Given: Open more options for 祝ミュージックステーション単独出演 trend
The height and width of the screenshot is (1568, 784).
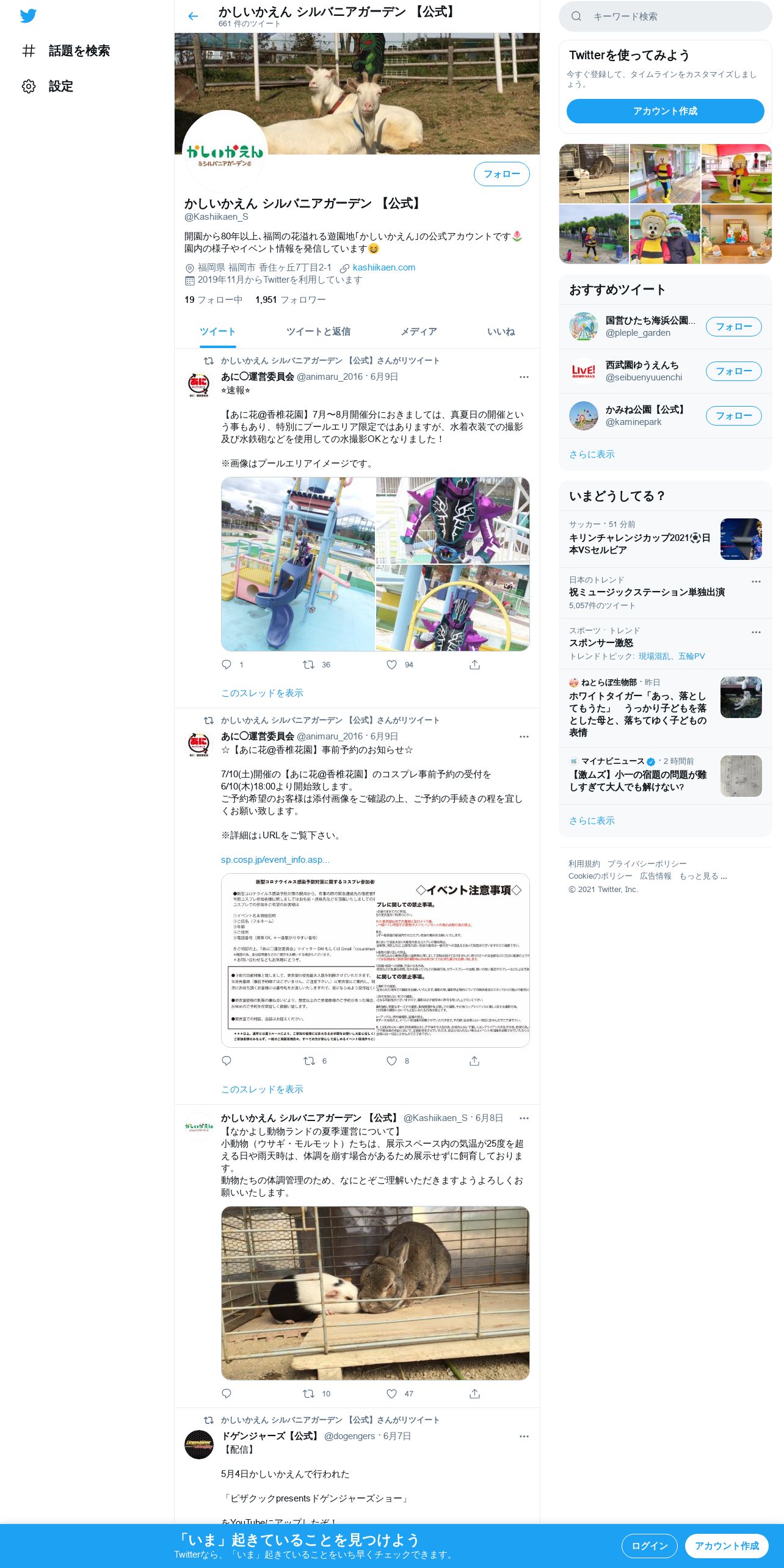Looking at the screenshot, I should click(756, 581).
